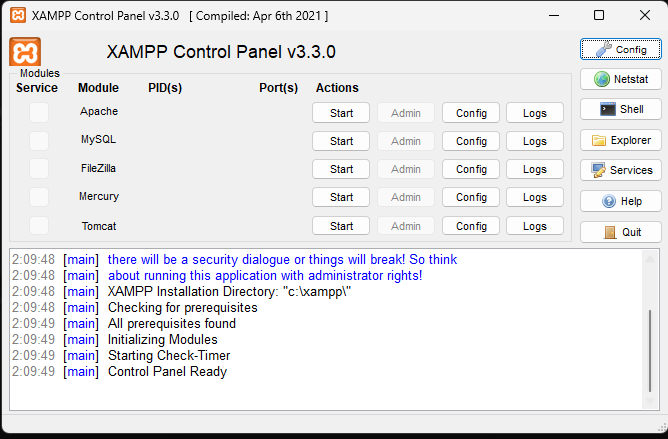Click the XAMPP orange logo icon

pyautogui.click(x=24, y=52)
